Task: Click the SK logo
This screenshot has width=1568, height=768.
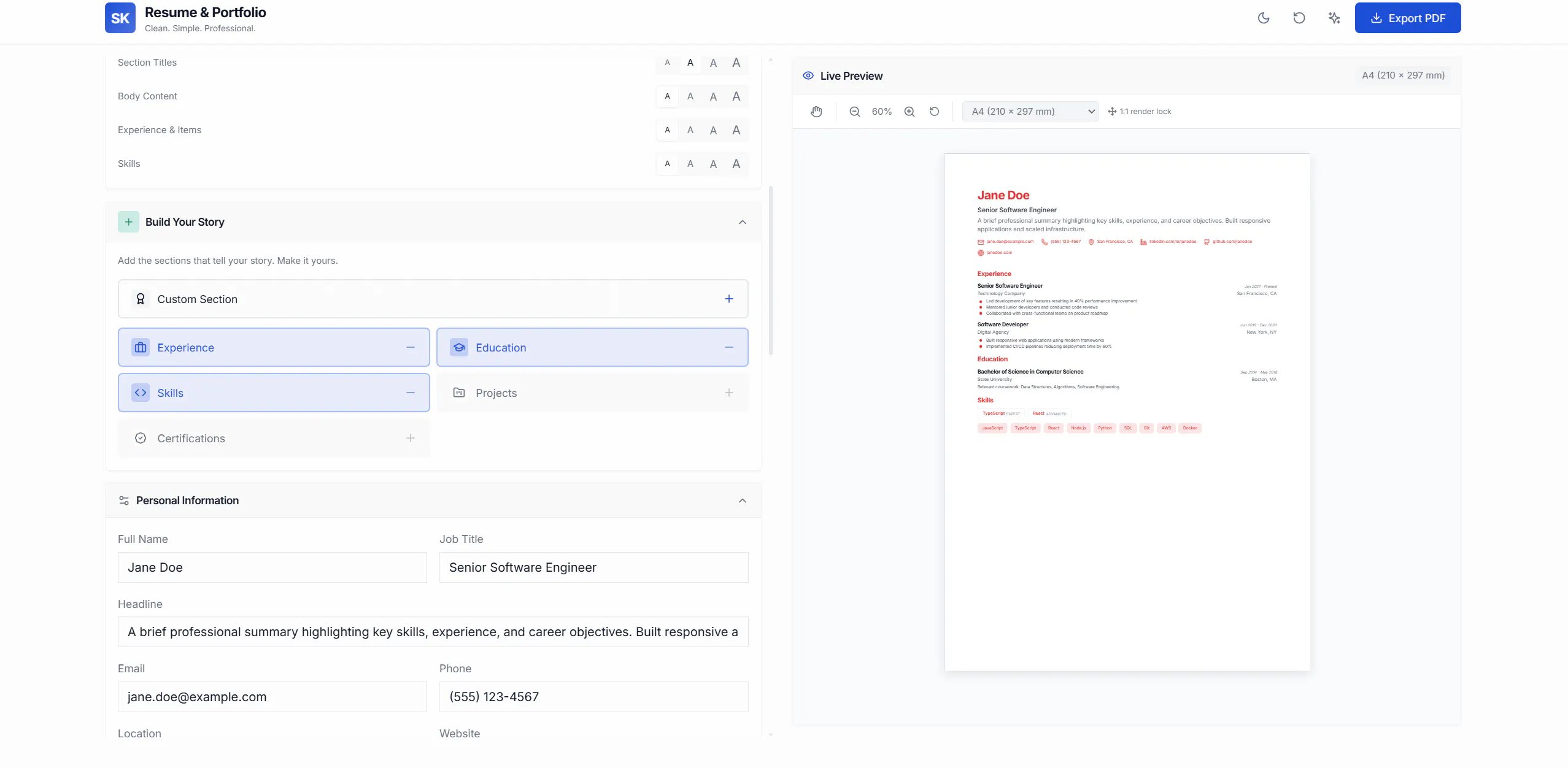Action: point(120,18)
